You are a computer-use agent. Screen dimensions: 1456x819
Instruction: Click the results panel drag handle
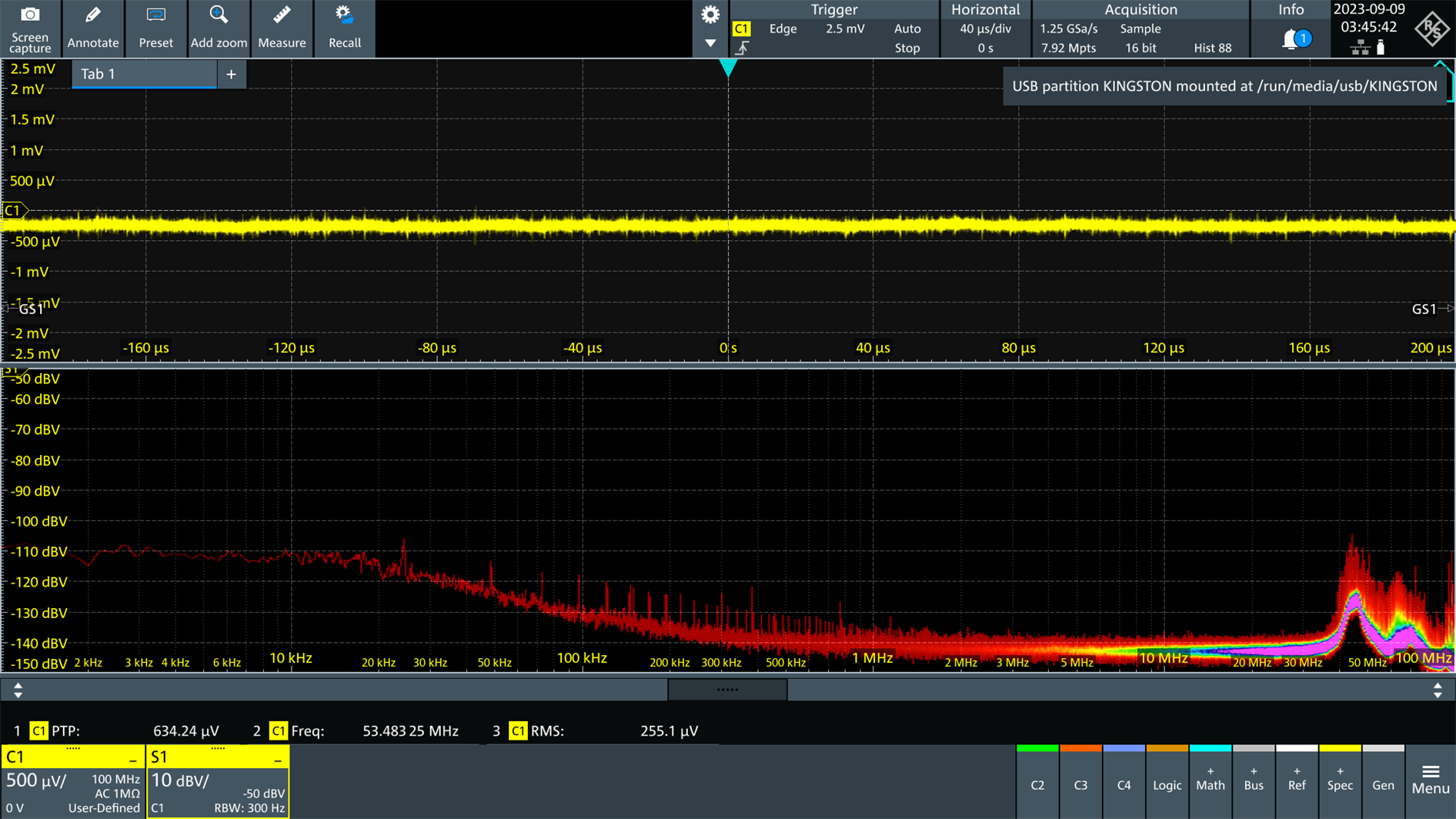coord(727,690)
